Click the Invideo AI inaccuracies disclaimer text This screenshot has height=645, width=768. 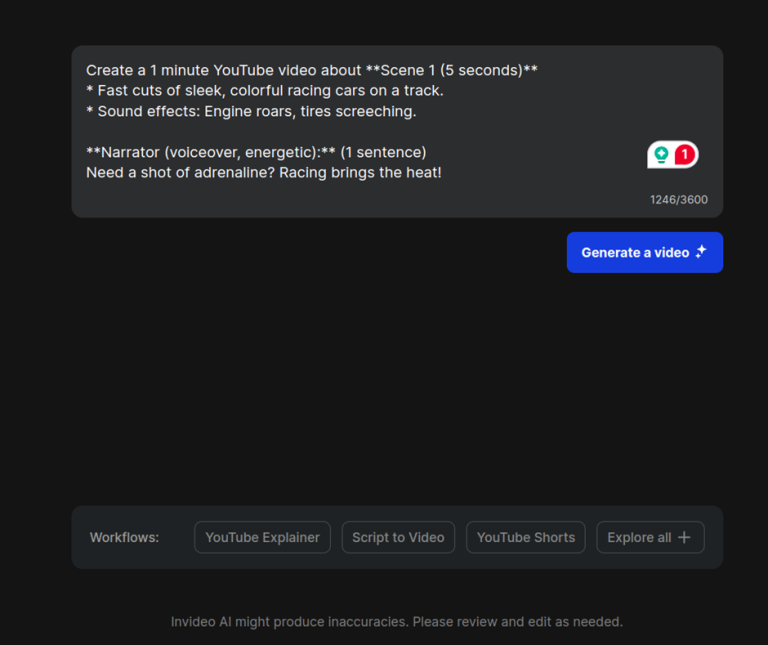click(x=396, y=621)
